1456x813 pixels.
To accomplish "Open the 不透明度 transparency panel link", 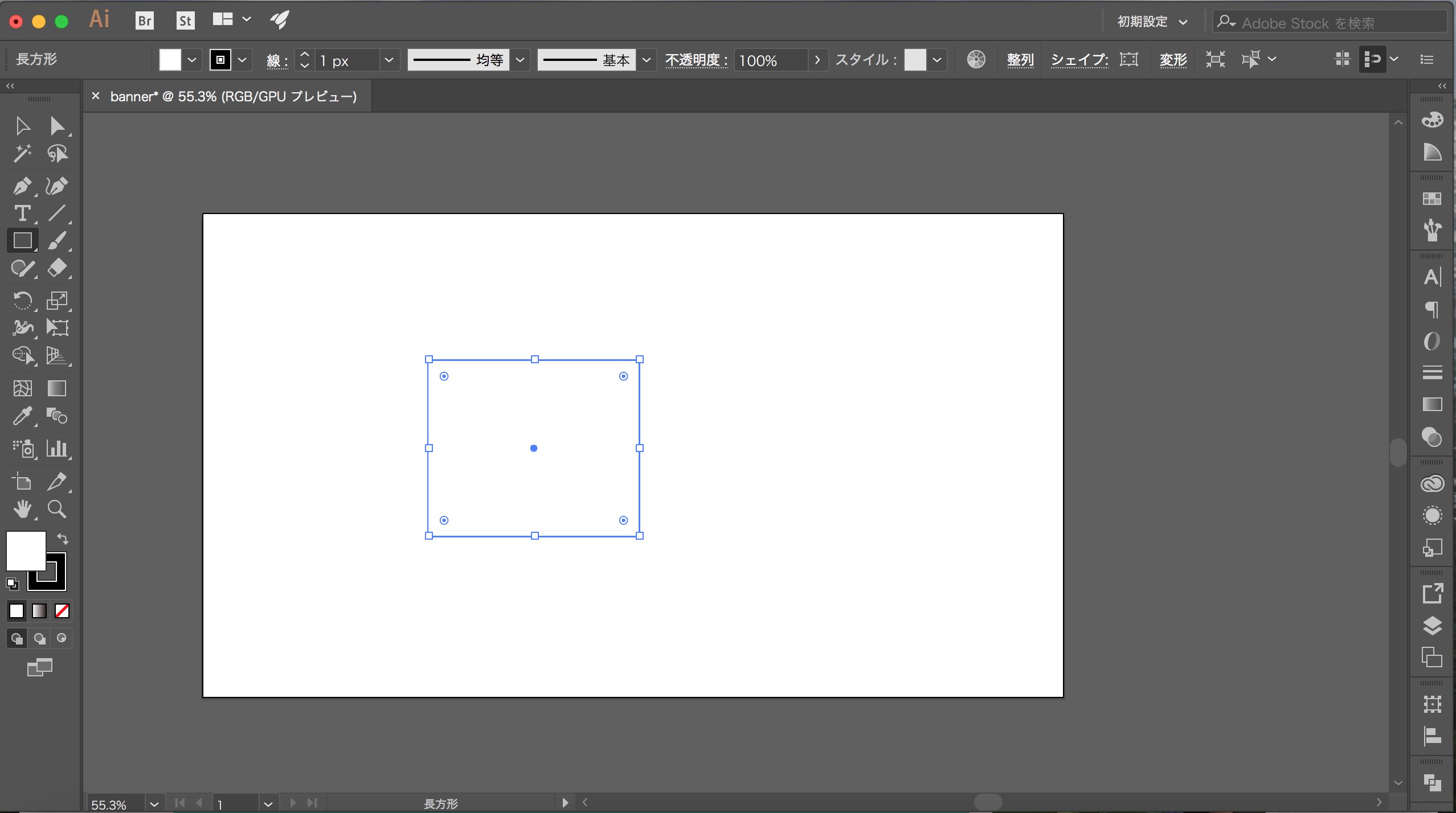I will tap(696, 60).
